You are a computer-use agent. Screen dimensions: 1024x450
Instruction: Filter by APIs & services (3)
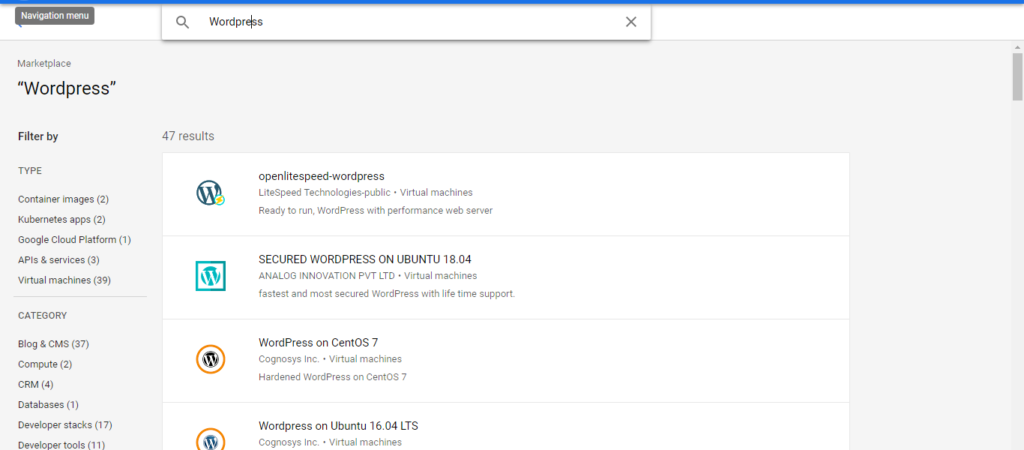[x=59, y=260]
